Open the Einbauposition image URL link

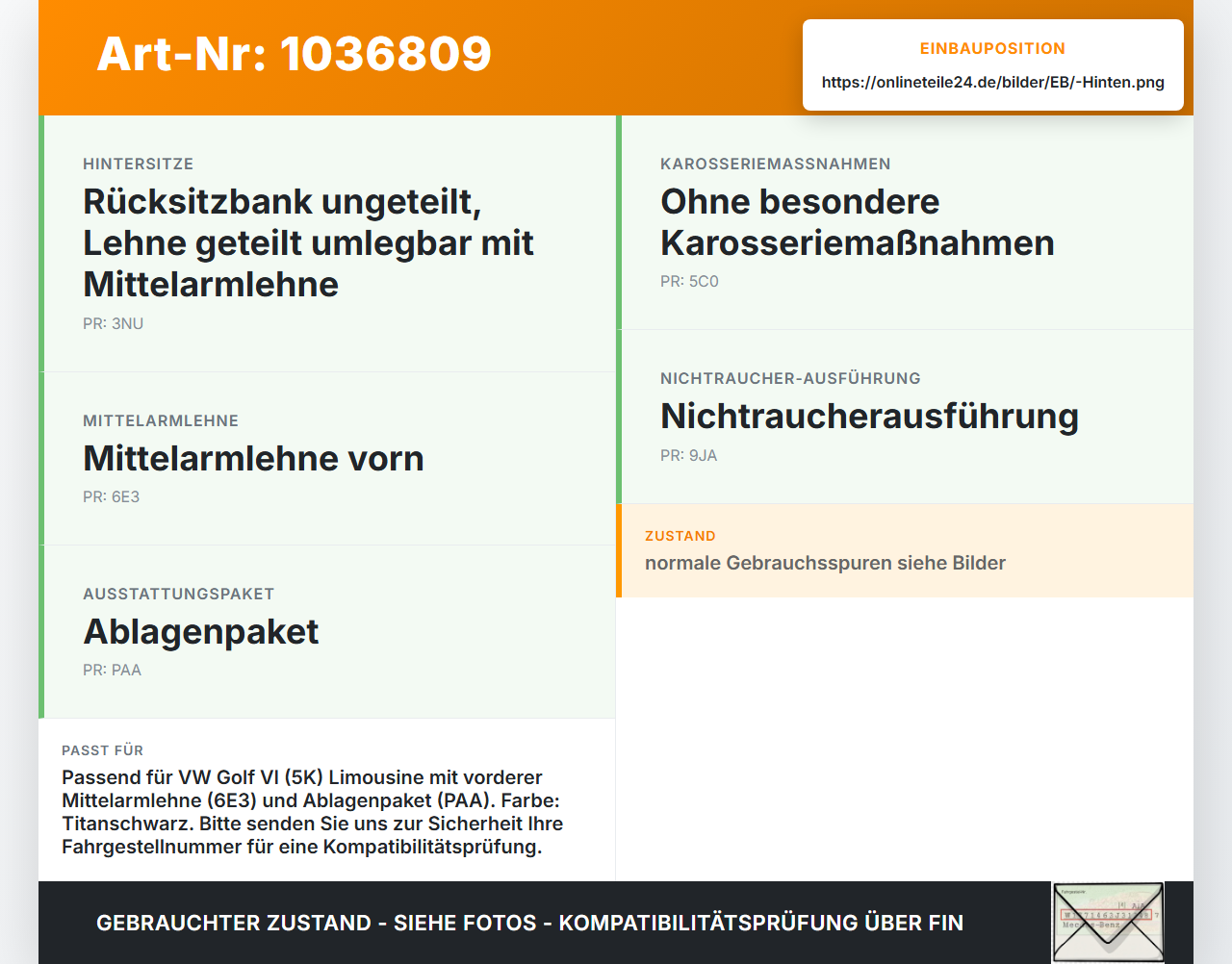coord(992,82)
